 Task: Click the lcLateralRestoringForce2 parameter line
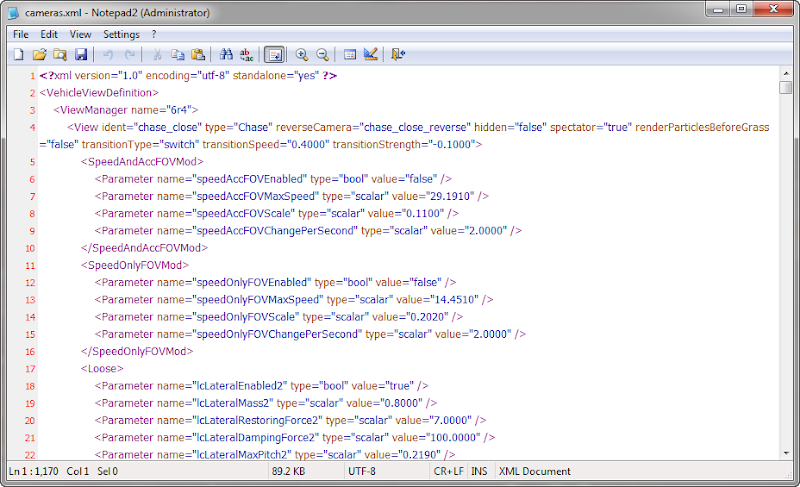click(x=290, y=421)
